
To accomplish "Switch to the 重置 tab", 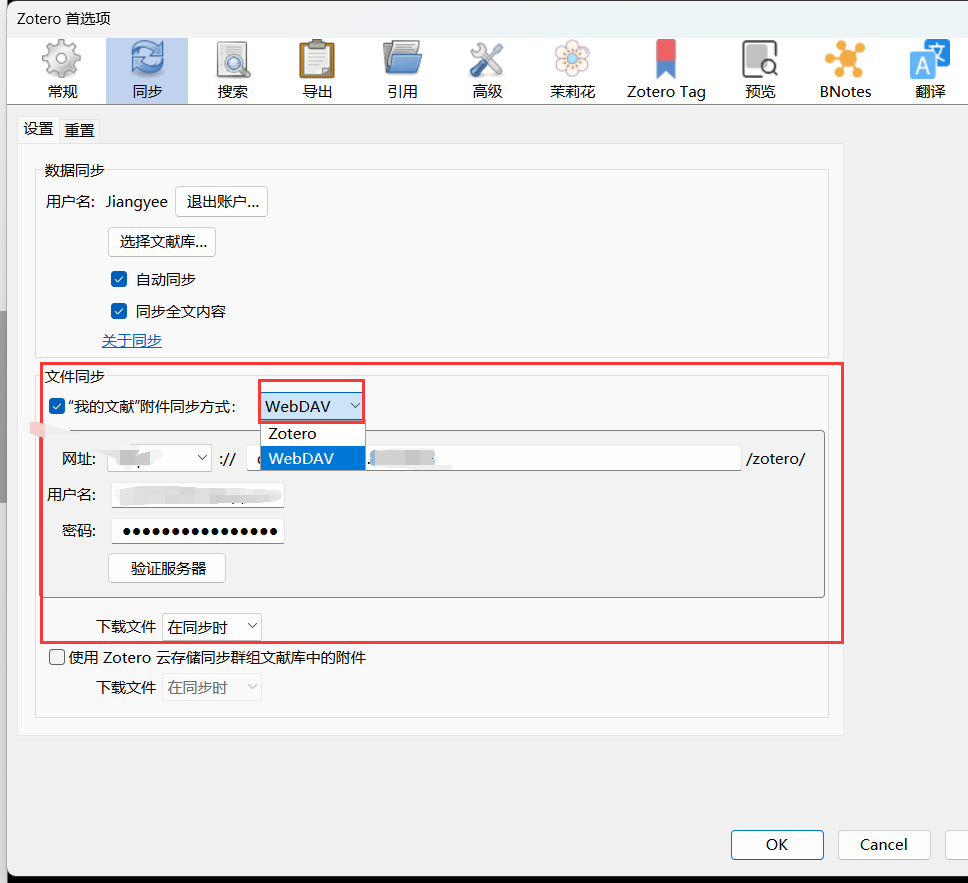I will [x=80, y=130].
